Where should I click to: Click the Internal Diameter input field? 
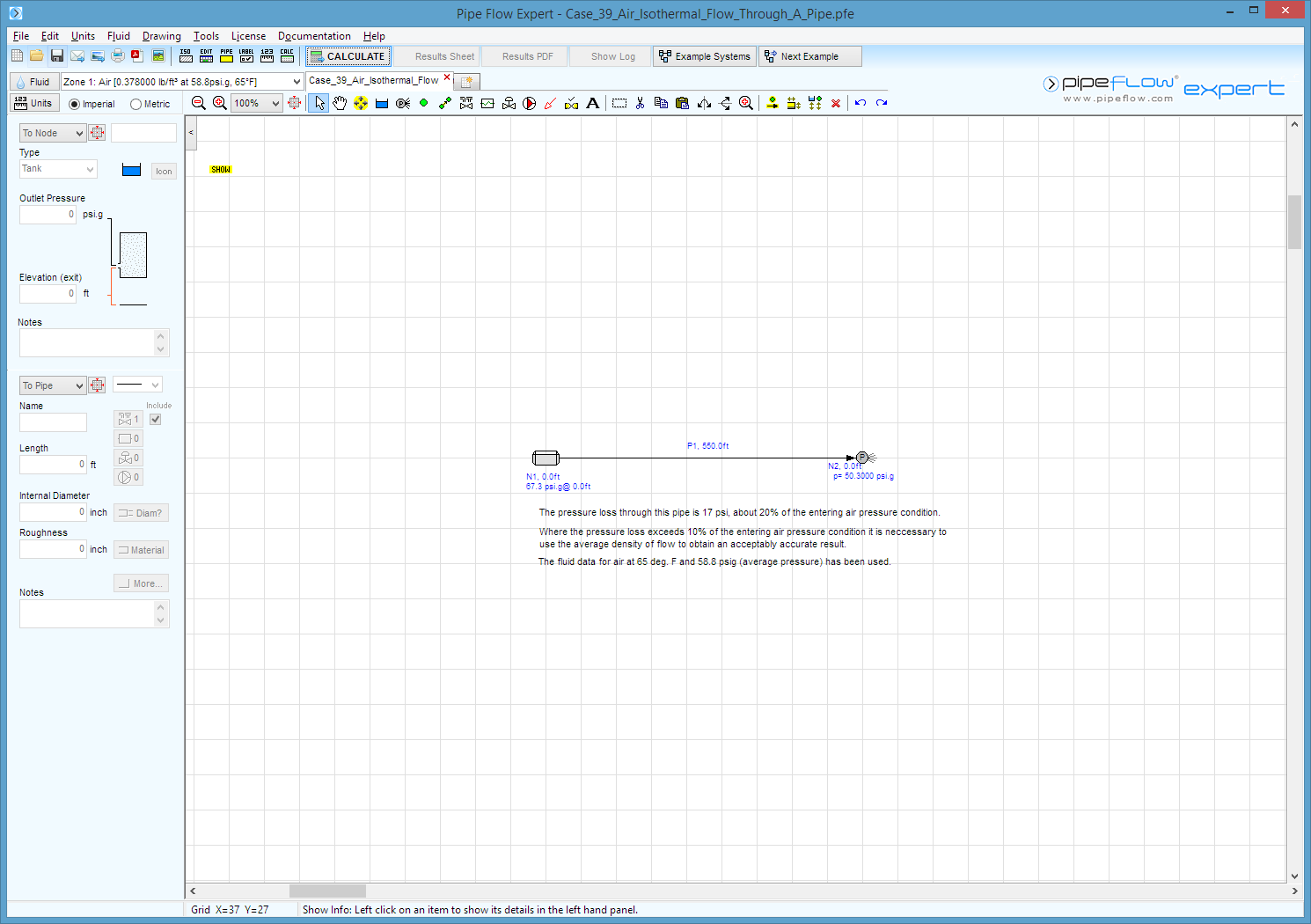(53, 512)
